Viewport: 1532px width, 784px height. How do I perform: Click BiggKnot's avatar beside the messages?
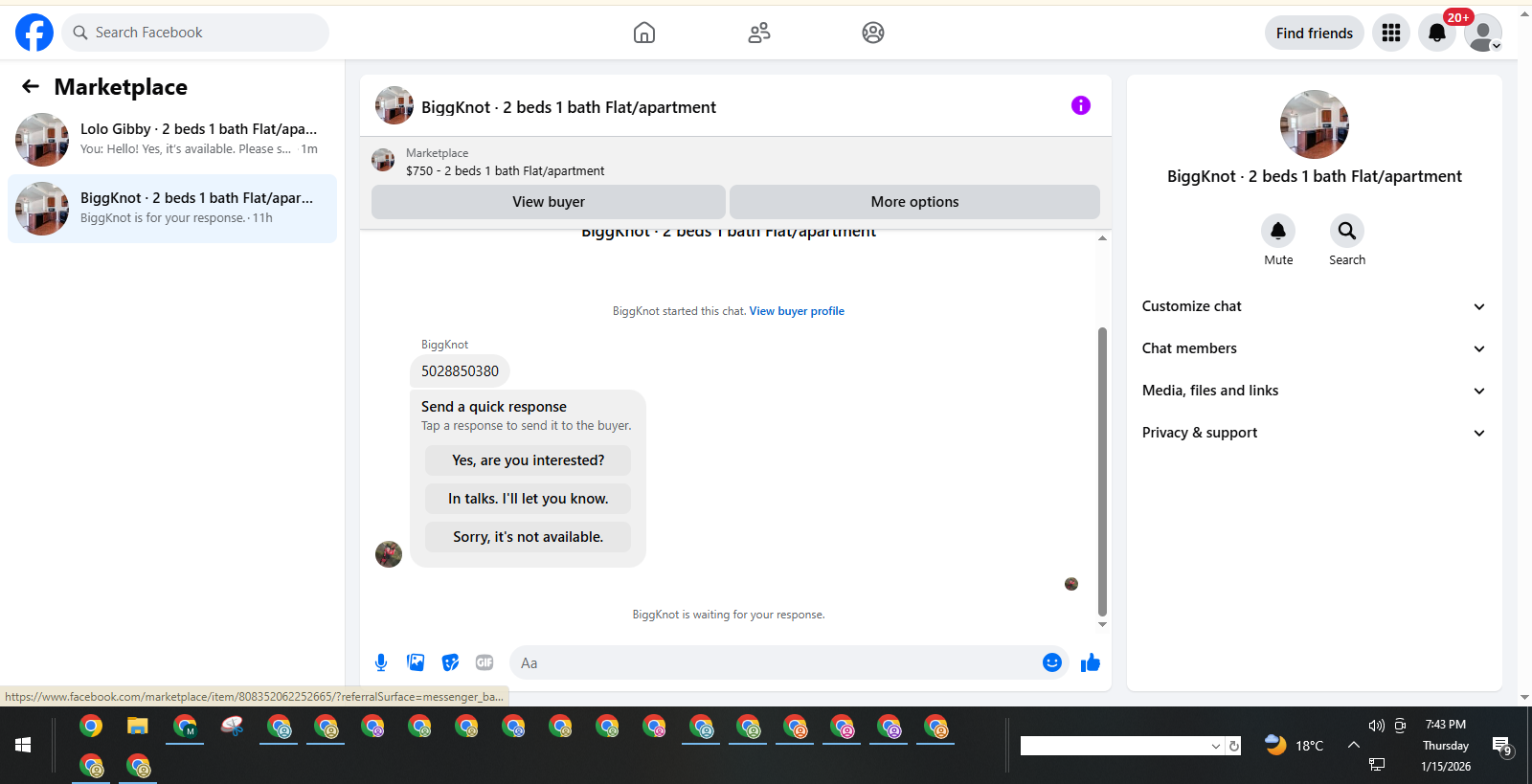coord(389,554)
